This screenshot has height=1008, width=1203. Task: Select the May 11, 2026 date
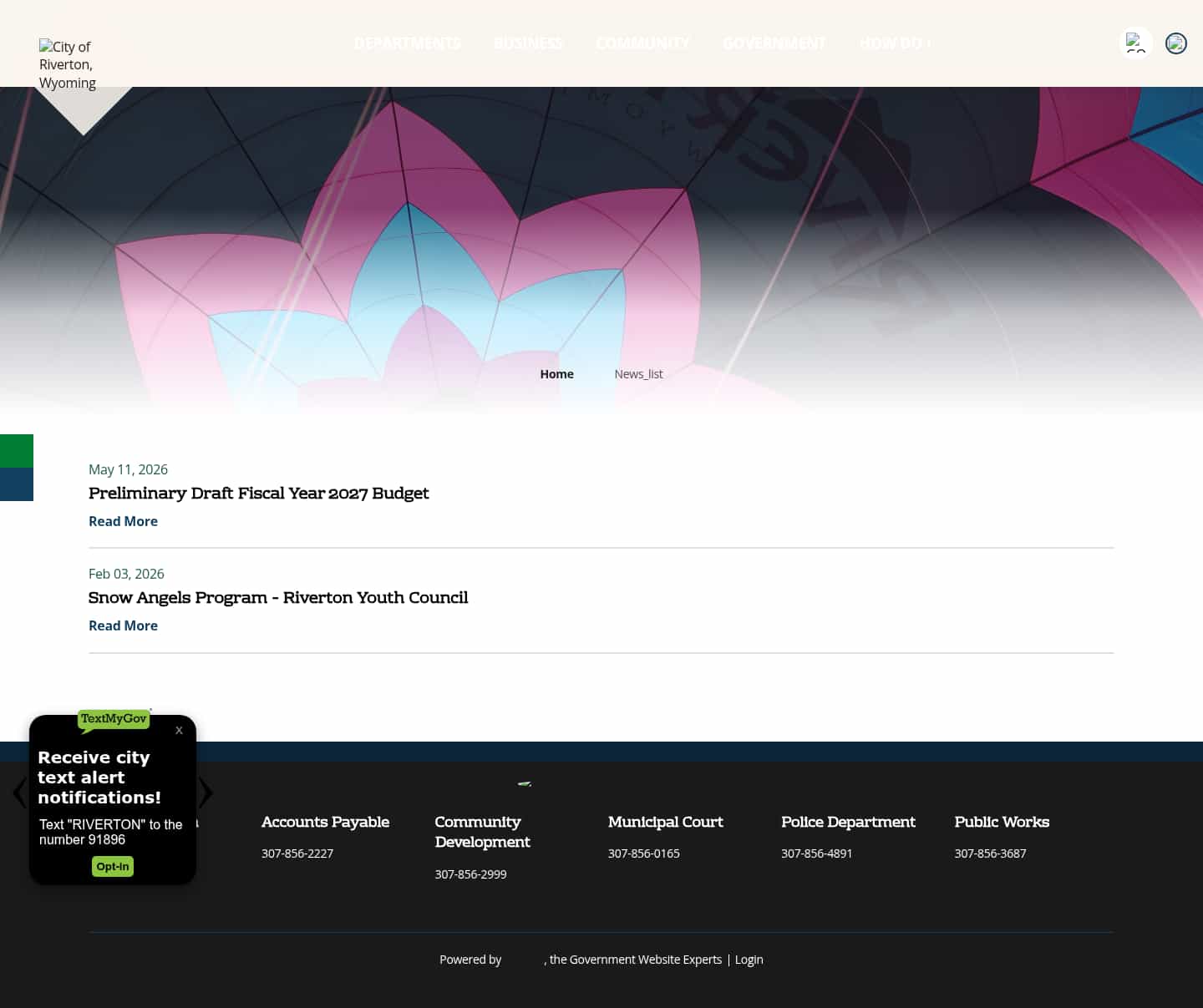pos(128,469)
